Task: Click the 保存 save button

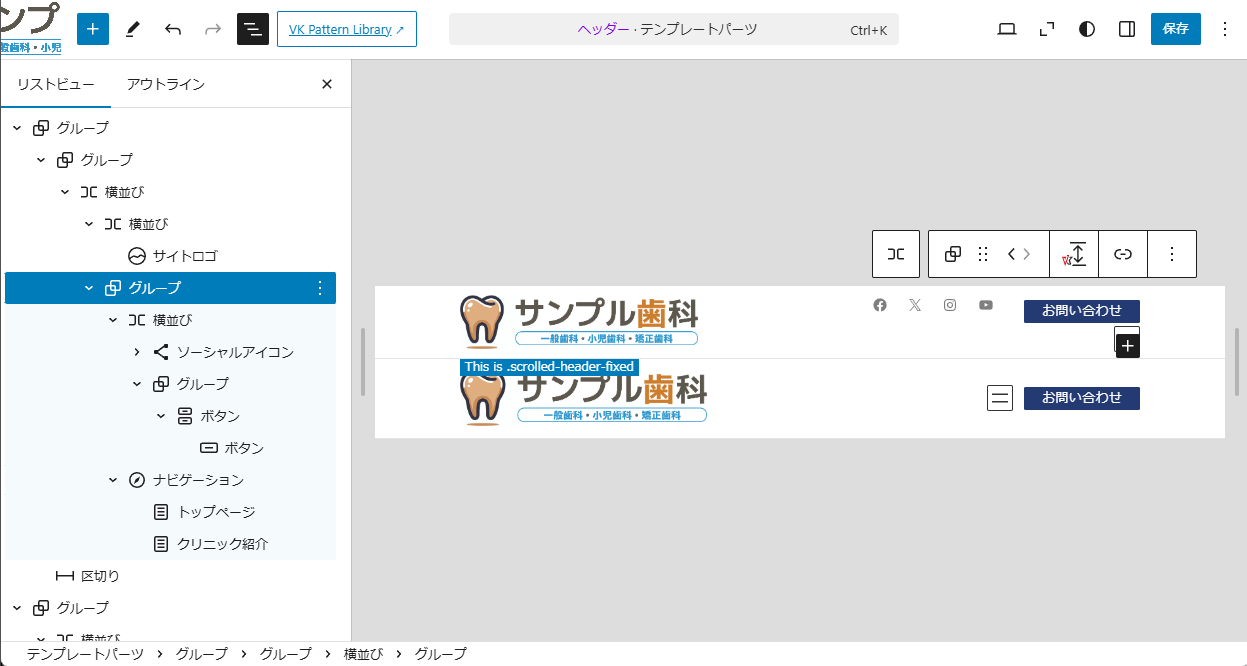Action: (x=1175, y=29)
